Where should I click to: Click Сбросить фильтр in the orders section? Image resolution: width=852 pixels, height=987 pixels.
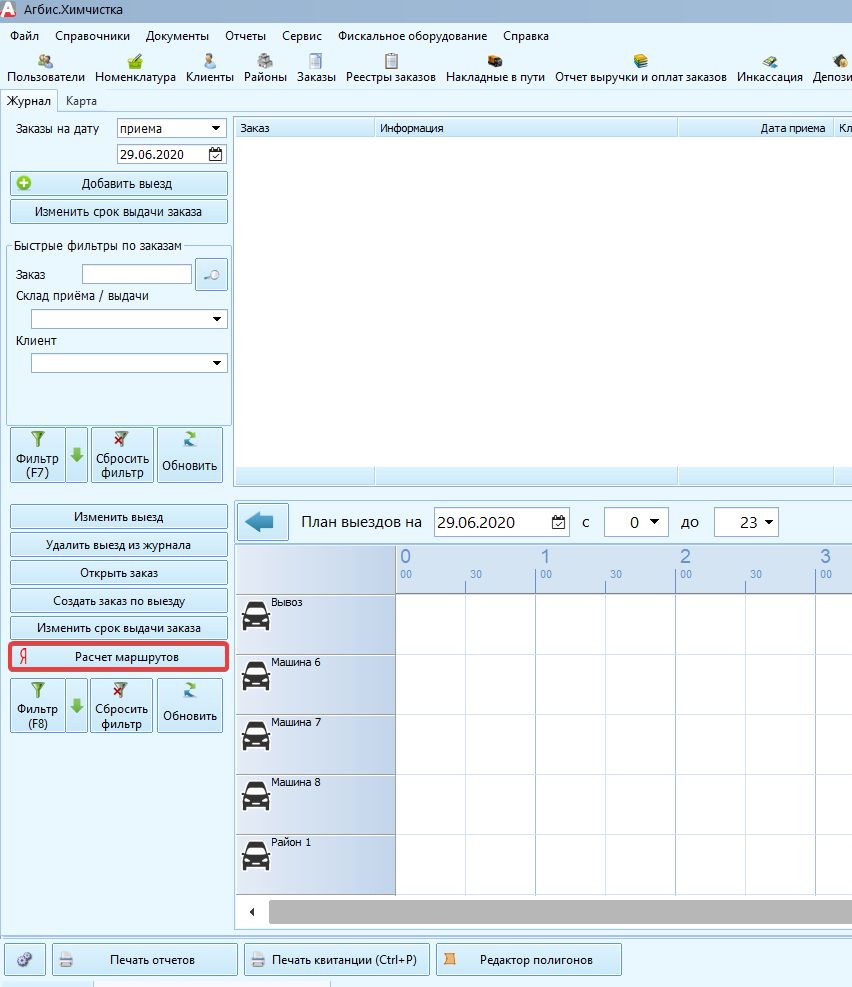[x=123, y=455]
